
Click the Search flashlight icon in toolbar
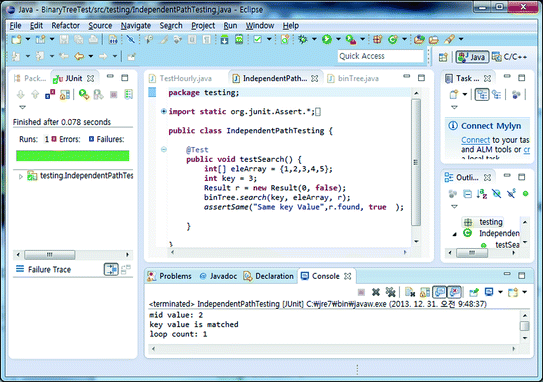click(450, 39)
